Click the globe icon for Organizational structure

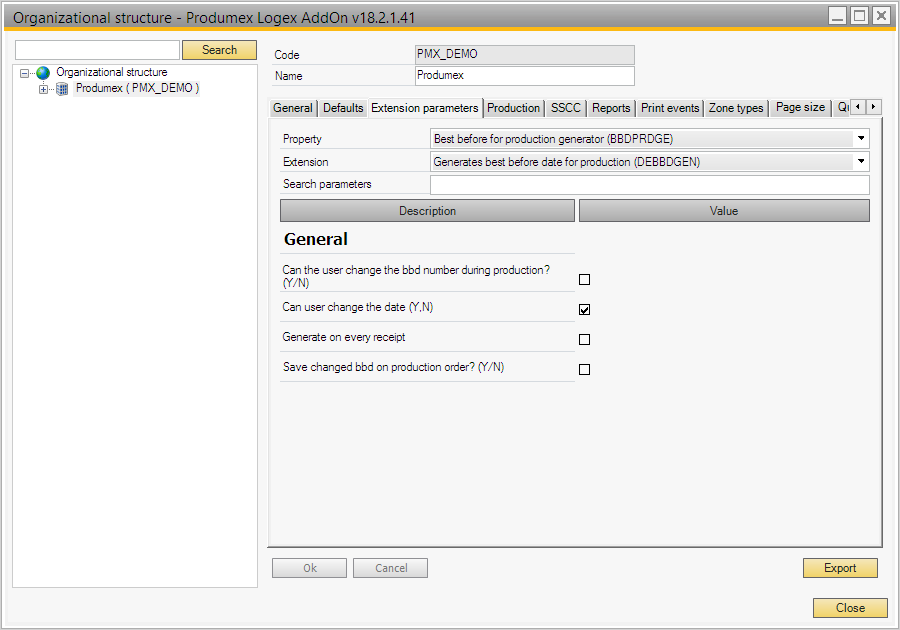43,73
